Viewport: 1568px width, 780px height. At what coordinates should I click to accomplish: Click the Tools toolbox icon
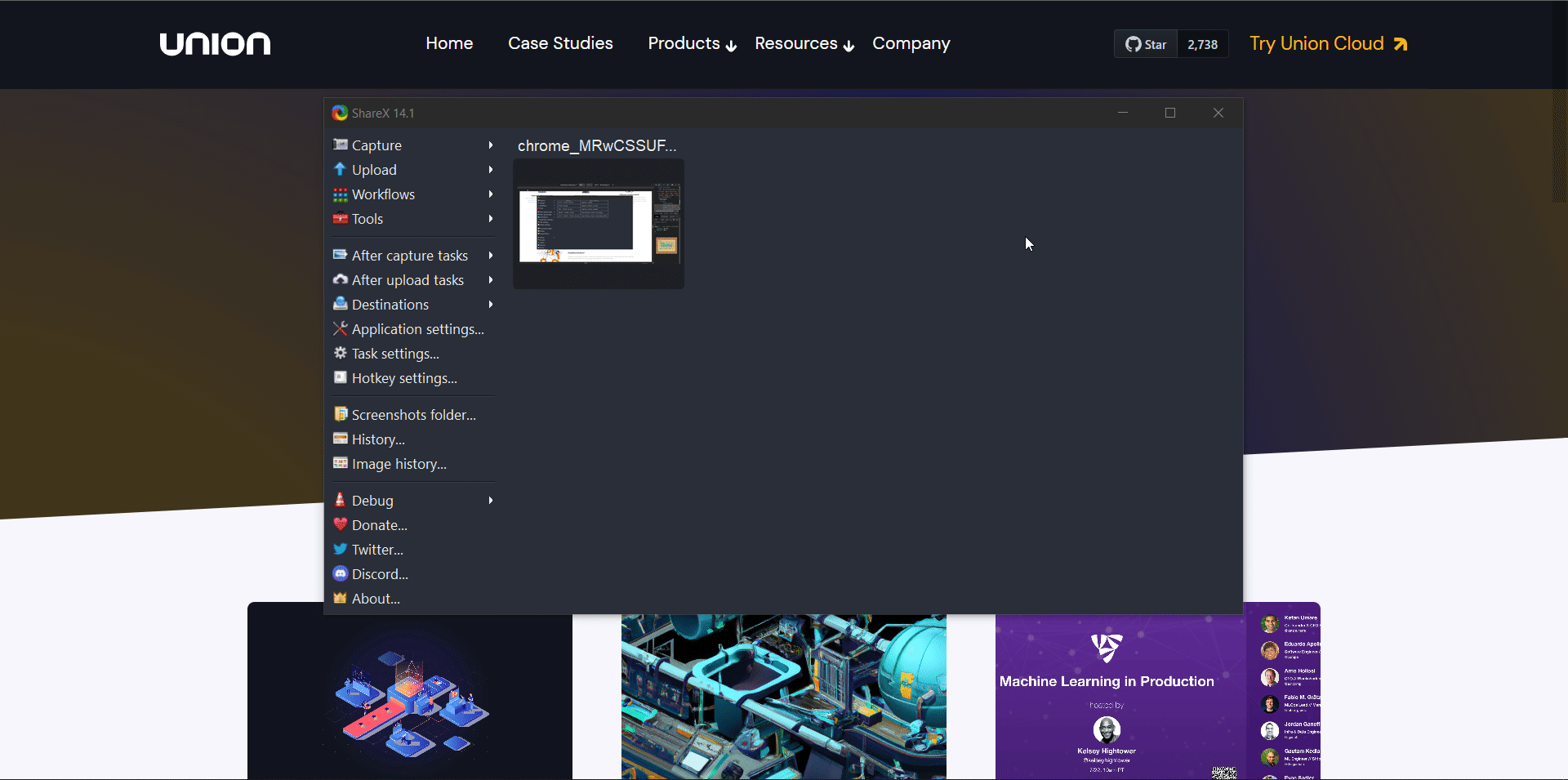[341, 218]
